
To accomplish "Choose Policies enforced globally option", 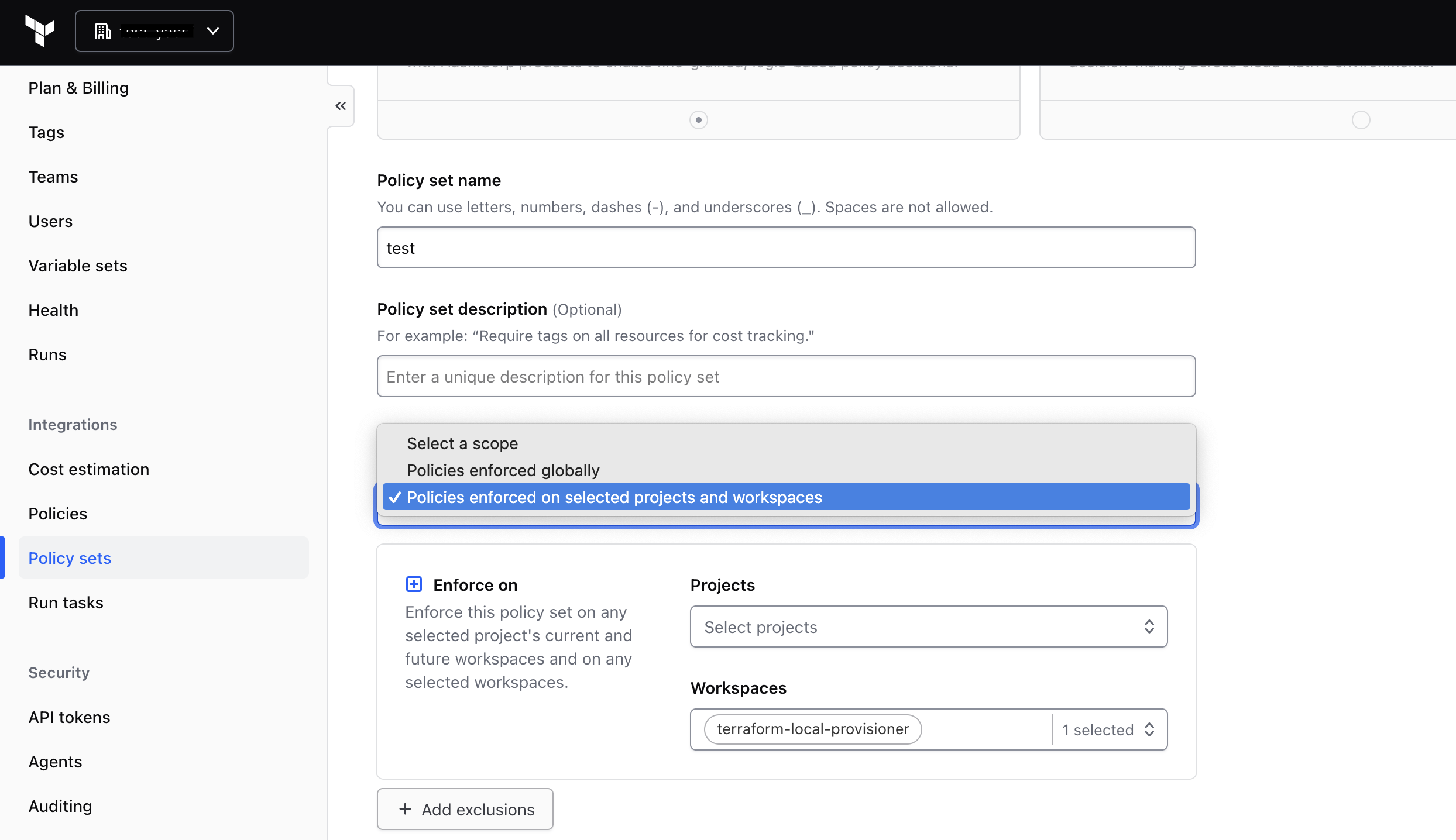I will [503, 470].
